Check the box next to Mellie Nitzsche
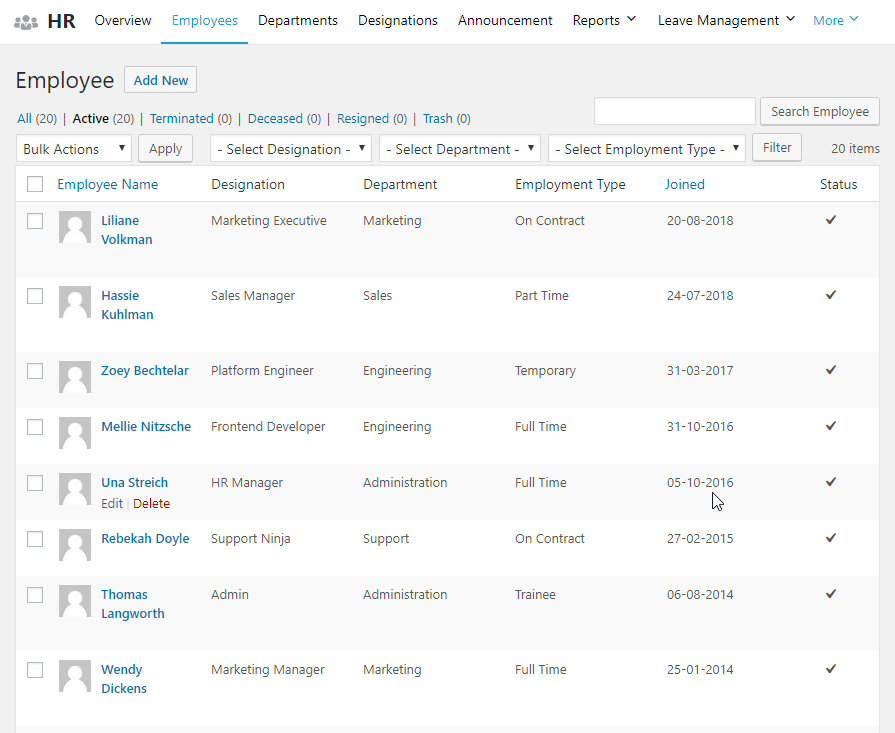 [x=35, y=427]
